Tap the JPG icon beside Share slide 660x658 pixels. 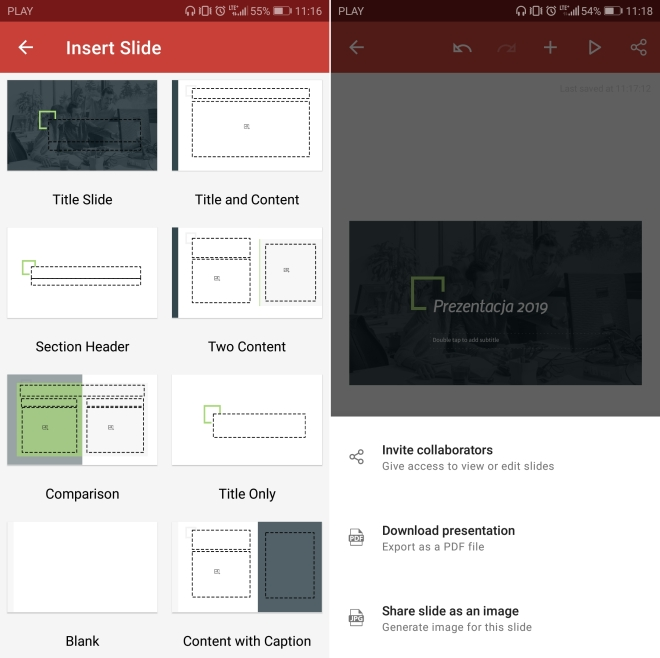(x=356, y=618)
